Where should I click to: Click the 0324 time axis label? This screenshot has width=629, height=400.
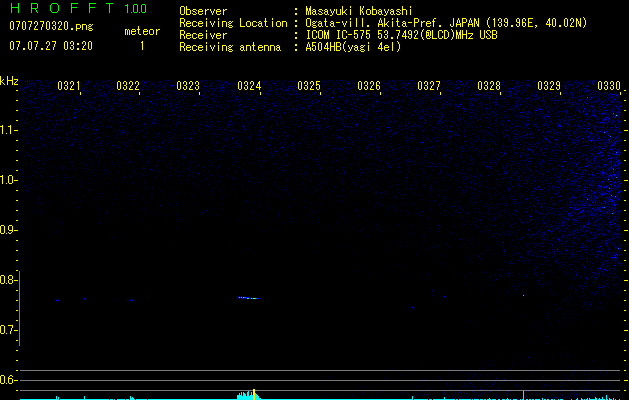coord(249,86)
